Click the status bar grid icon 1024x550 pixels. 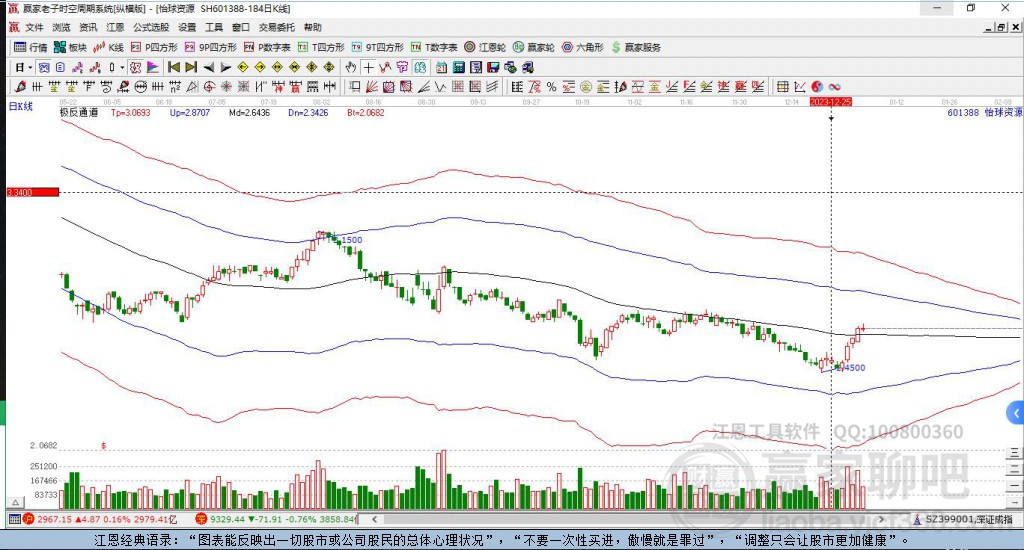(14, 519)
